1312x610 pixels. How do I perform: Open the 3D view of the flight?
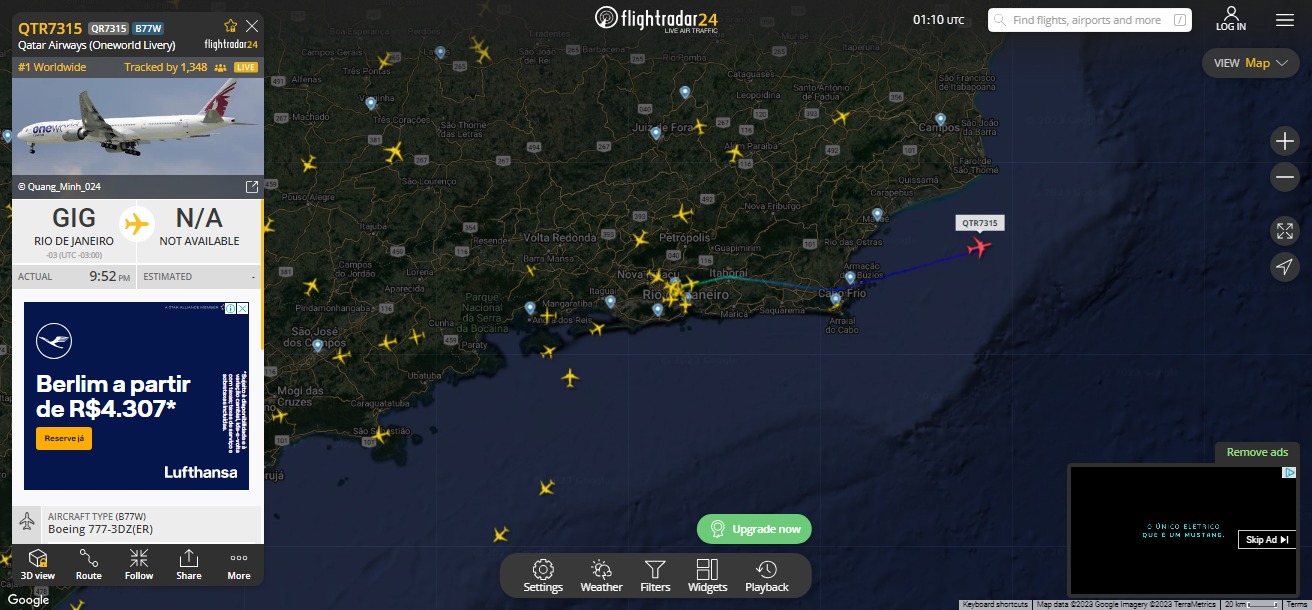click(38, 565)
